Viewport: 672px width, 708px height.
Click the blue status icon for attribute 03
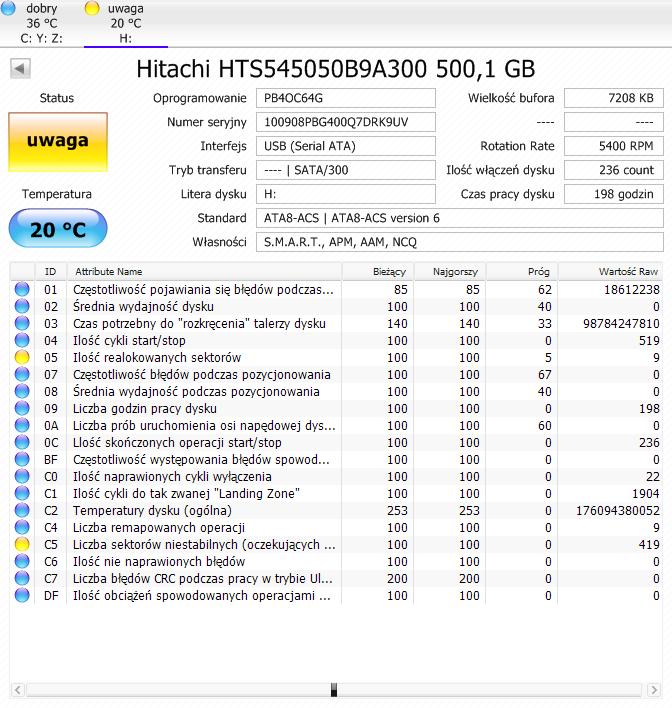tap(22, 323)
